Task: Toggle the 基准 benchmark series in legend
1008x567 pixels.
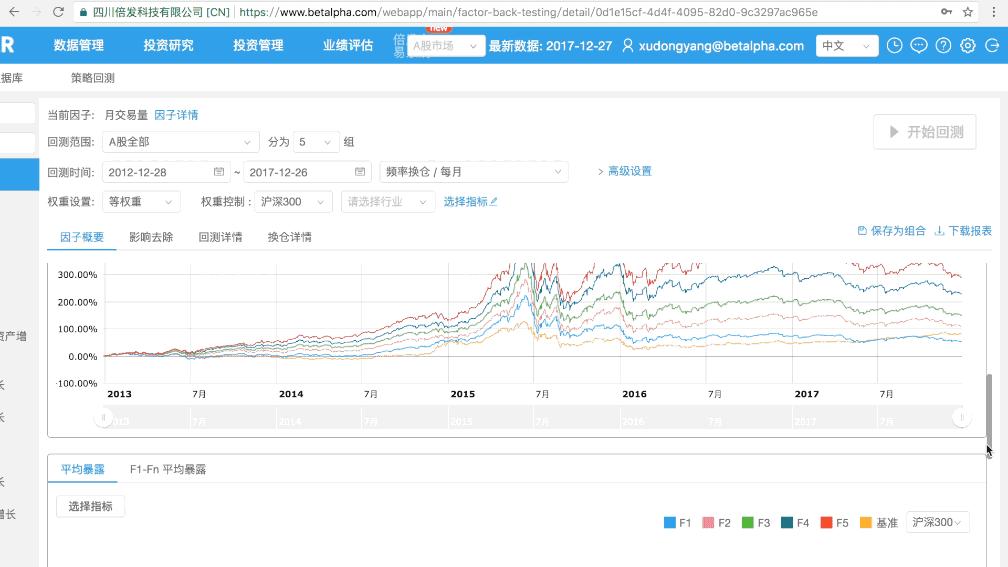Action: pos(879,523)
